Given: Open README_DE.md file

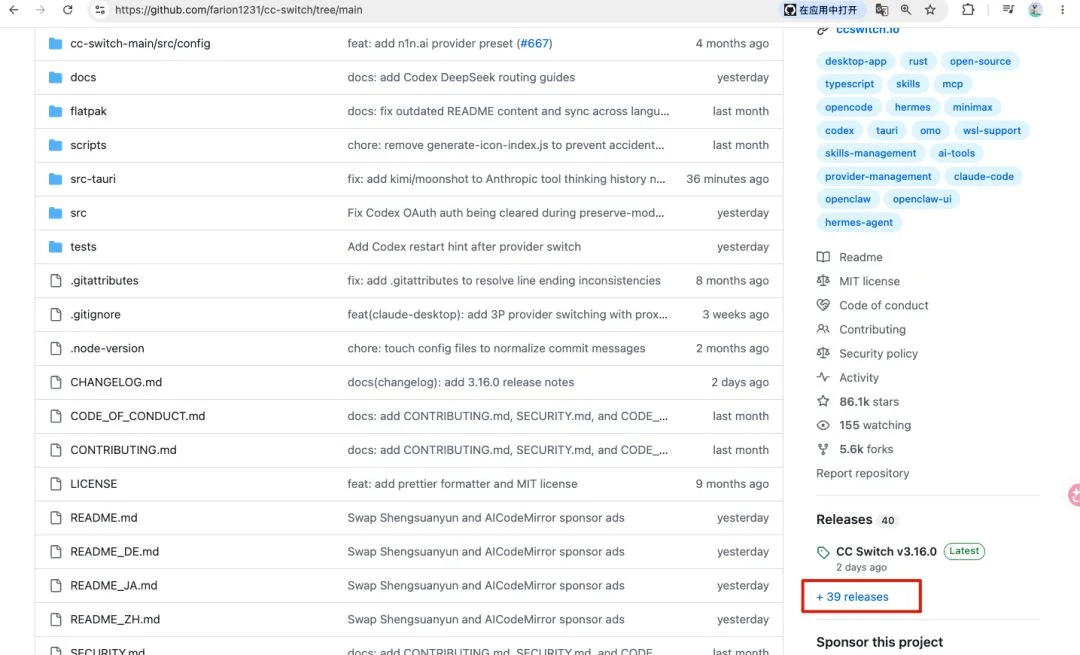Looking at the screenshot, I should click(114, 552).
